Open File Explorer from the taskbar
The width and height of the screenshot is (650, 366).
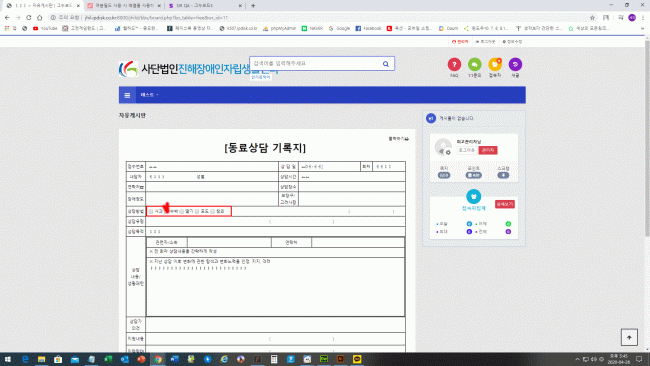(x=41, y=359)
